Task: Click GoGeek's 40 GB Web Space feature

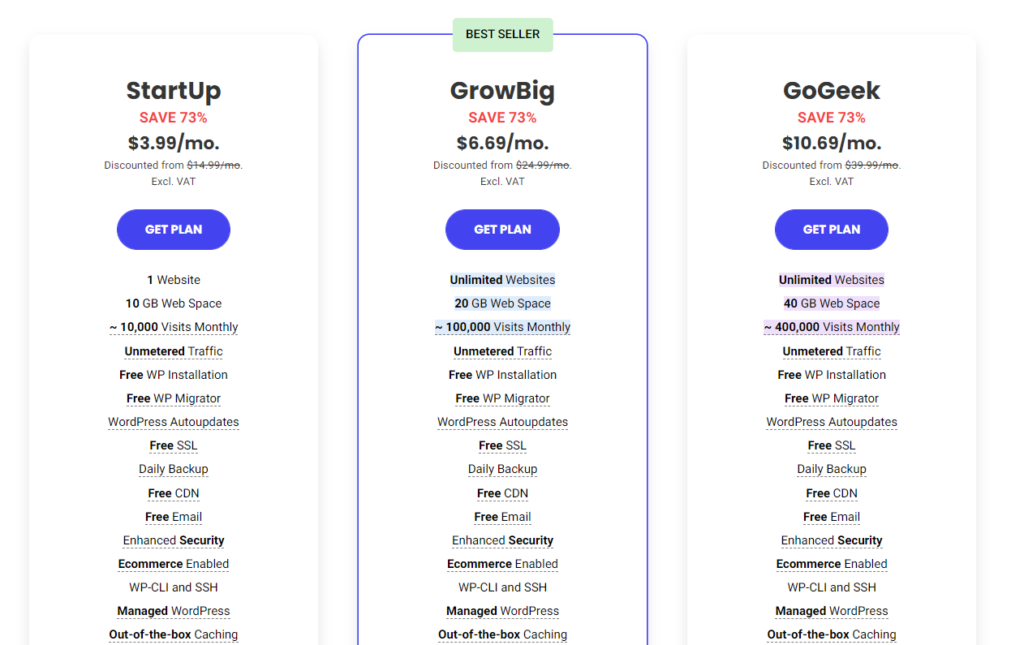Action: point(831,303)
